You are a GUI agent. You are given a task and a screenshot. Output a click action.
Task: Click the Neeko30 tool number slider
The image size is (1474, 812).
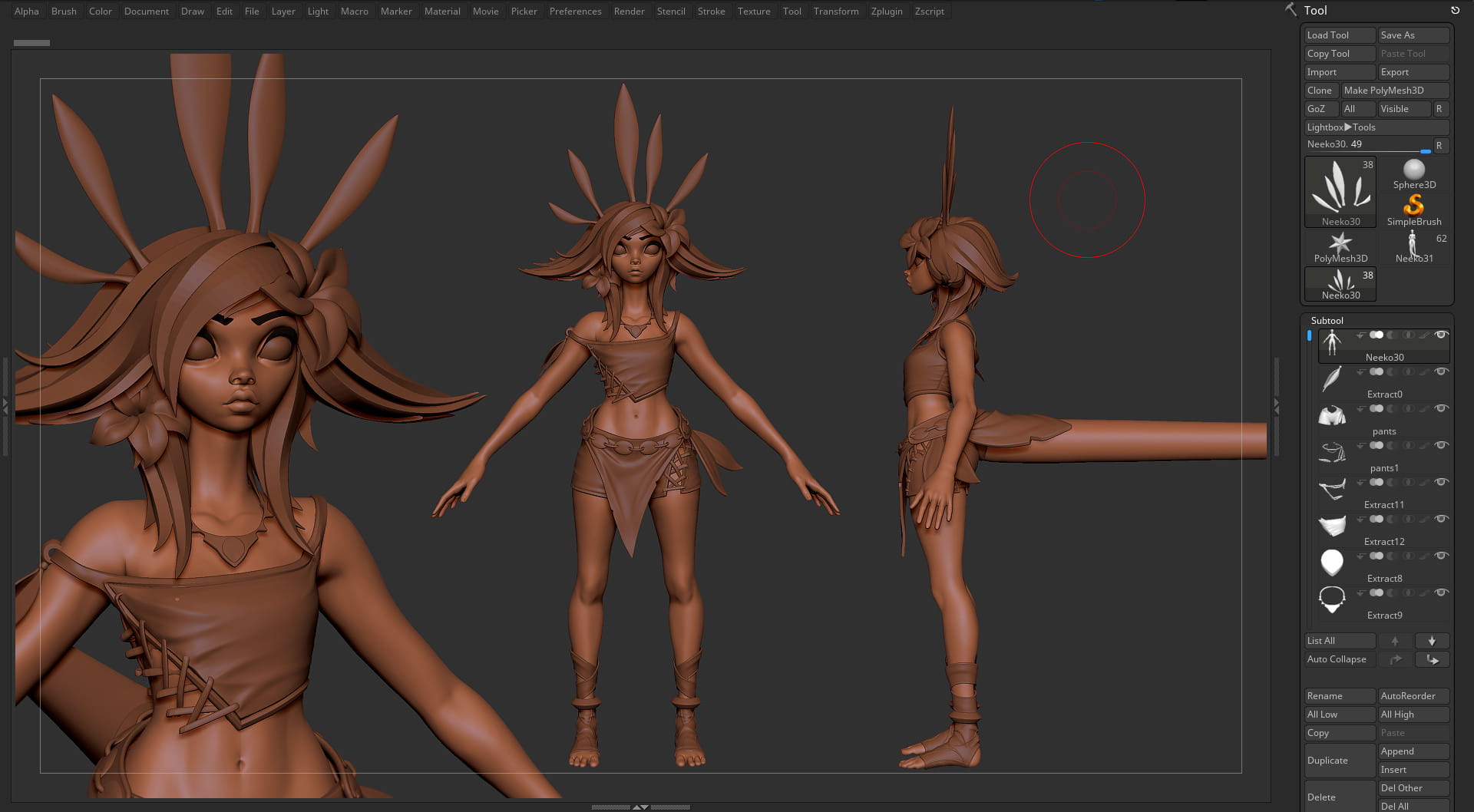pyautogui.click(x=1367, y=145)
